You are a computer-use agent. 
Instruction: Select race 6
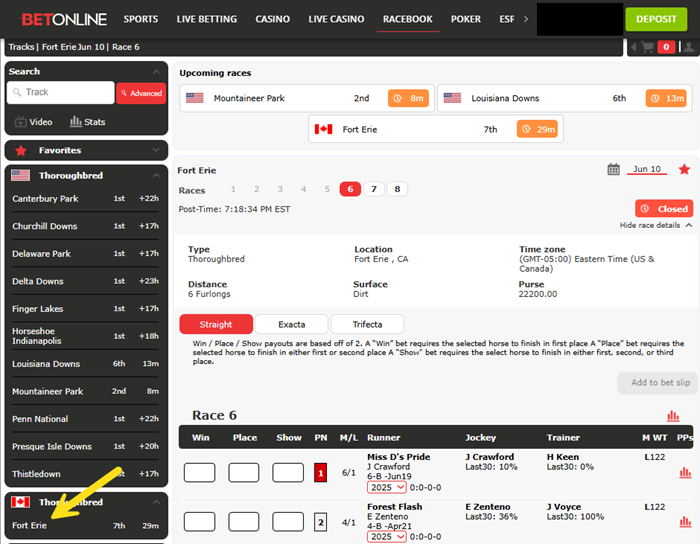(x=350, y=189)
